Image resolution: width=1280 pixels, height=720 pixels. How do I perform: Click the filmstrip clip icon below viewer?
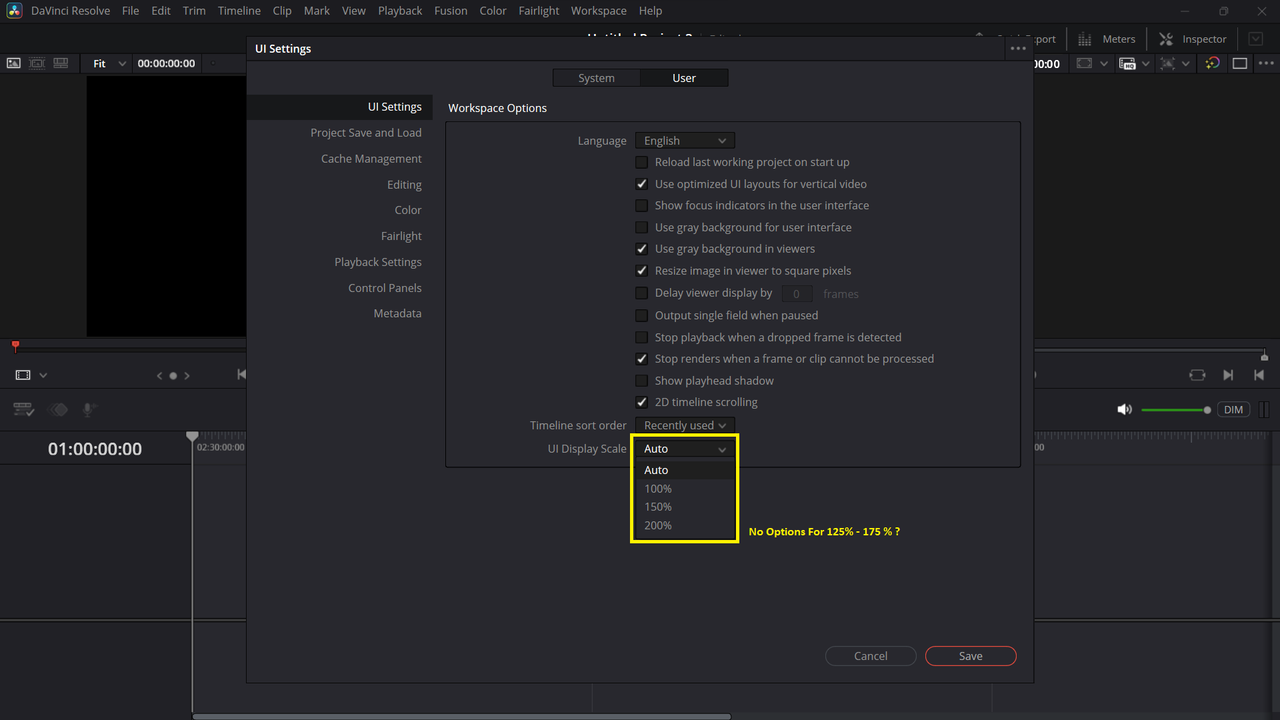click(x=23, y=375)
